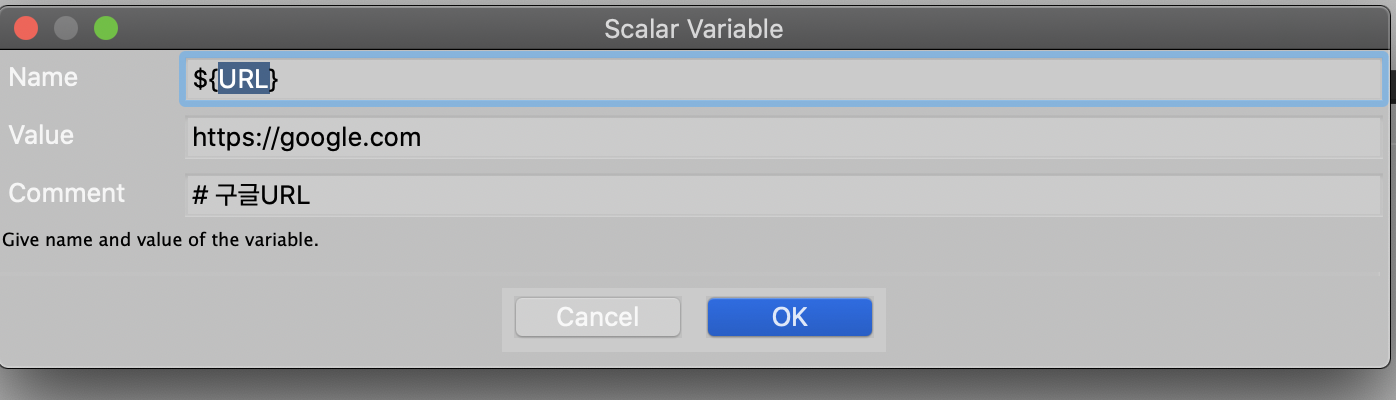The height and width of the screenshot is (400, 1396).
Task: Click on the https://google.com text
Action: coord(306,137)
